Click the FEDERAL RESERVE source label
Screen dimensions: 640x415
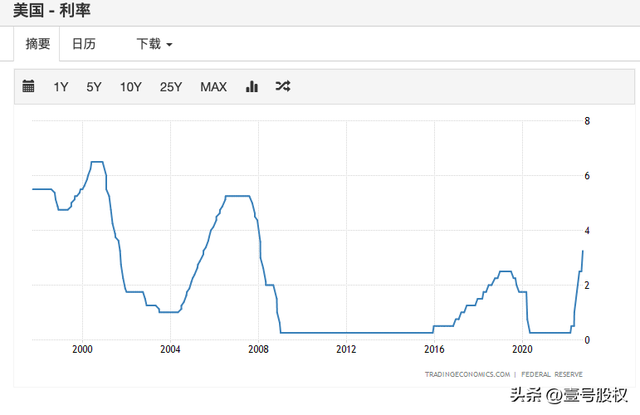552,374
